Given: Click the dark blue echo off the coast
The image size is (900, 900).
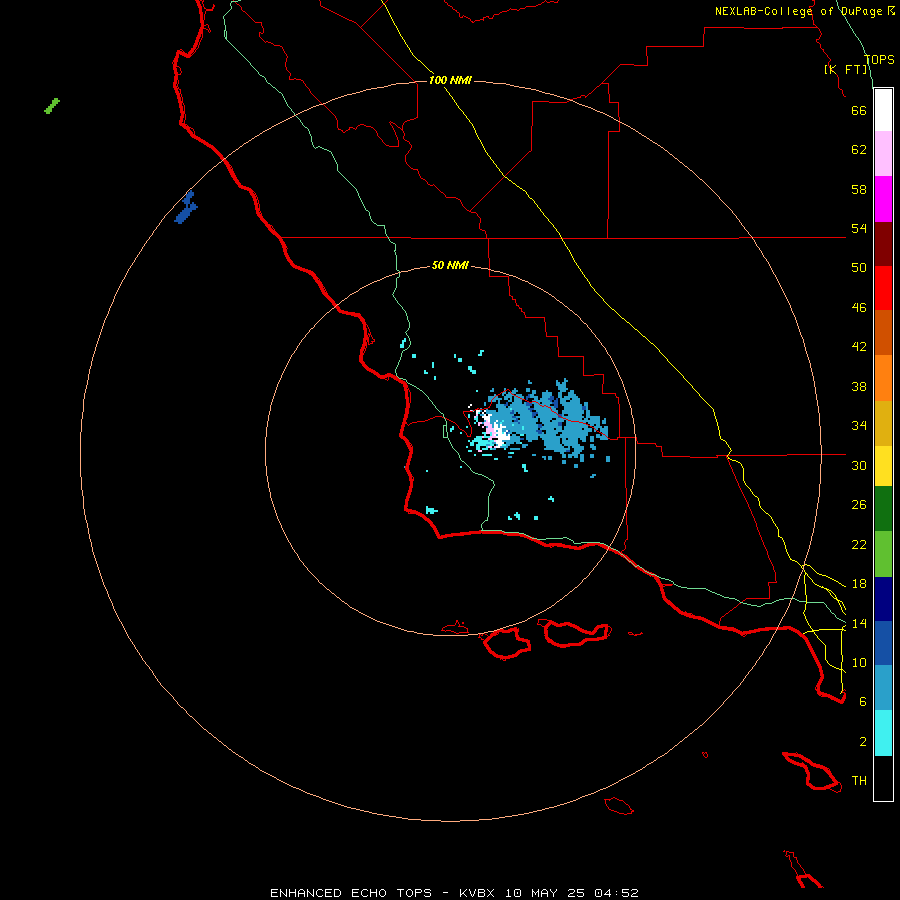Looking at the screenshot, I should pos(186,207).
